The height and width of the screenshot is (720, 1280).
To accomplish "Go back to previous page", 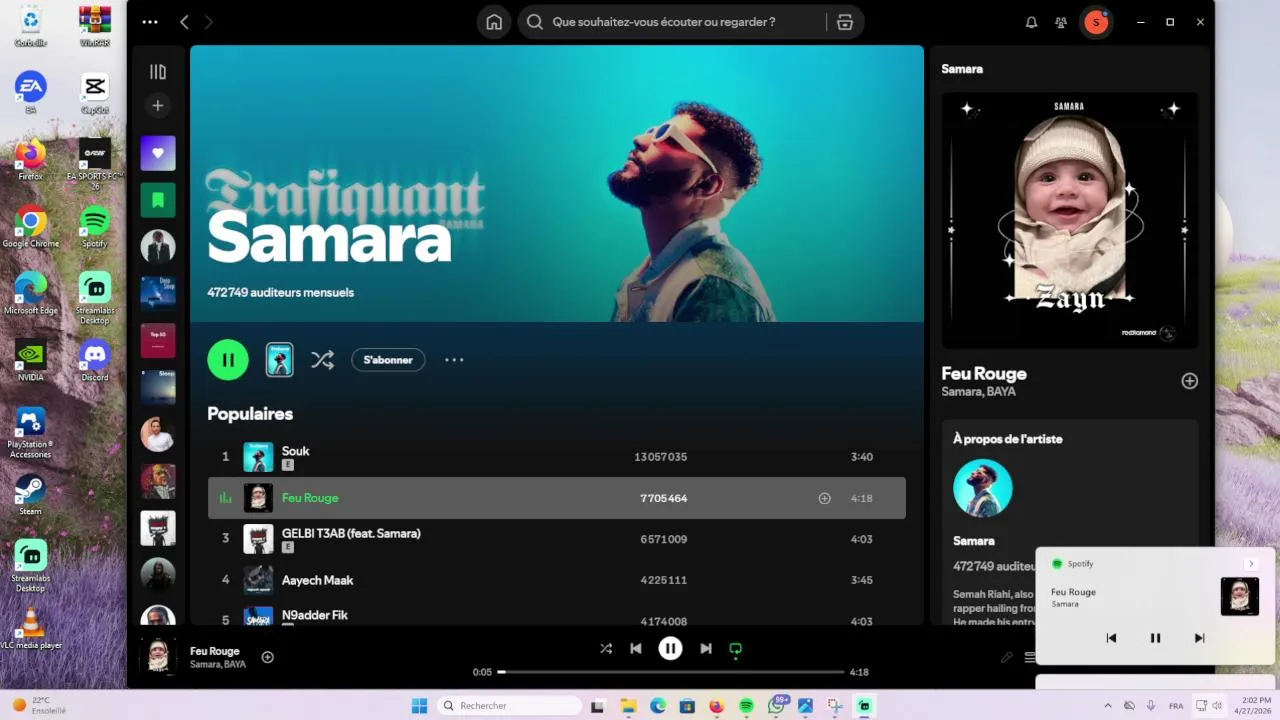I will point(184,22).
